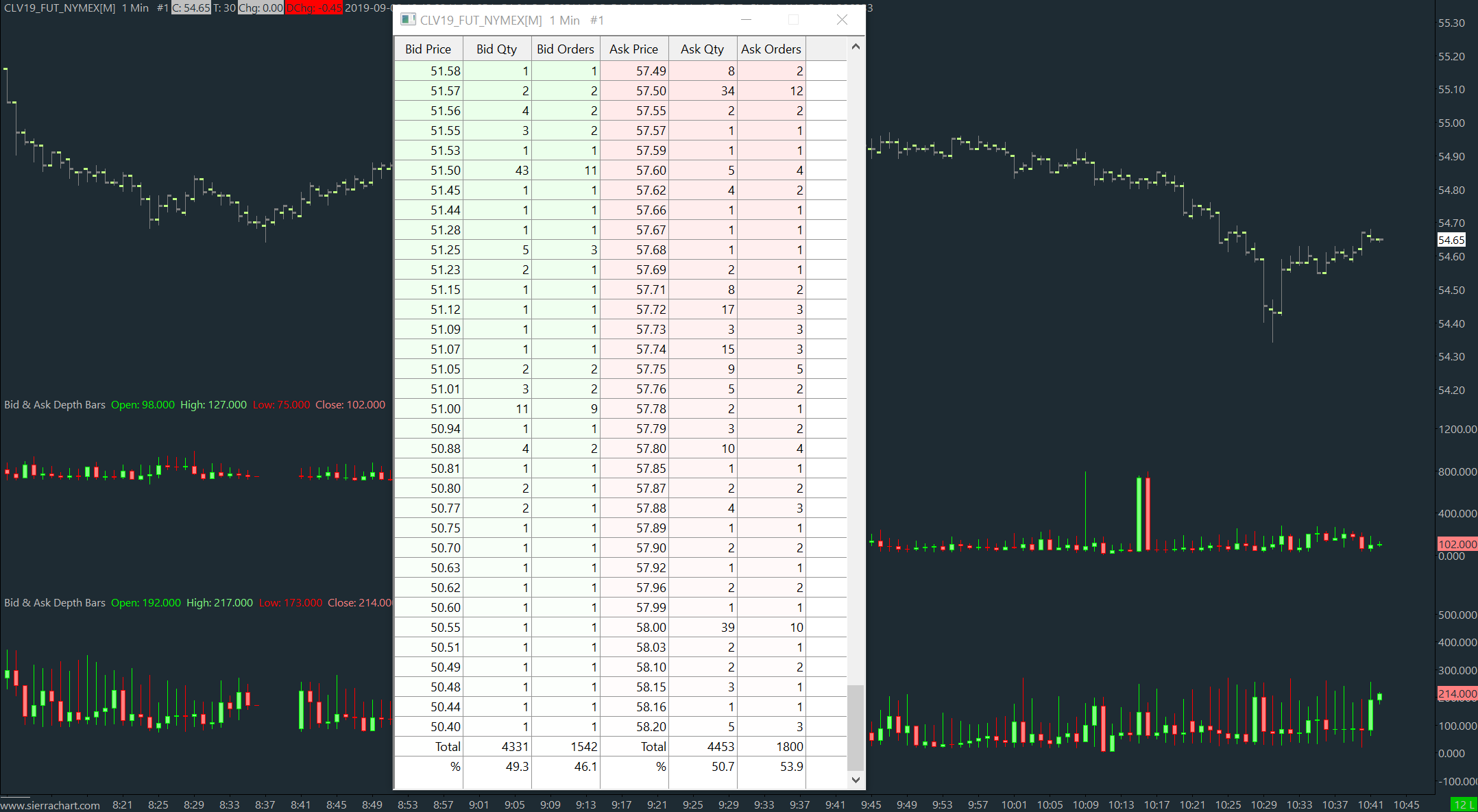
Task: Select the Ask Qty column header
Action: click(702, 49)
